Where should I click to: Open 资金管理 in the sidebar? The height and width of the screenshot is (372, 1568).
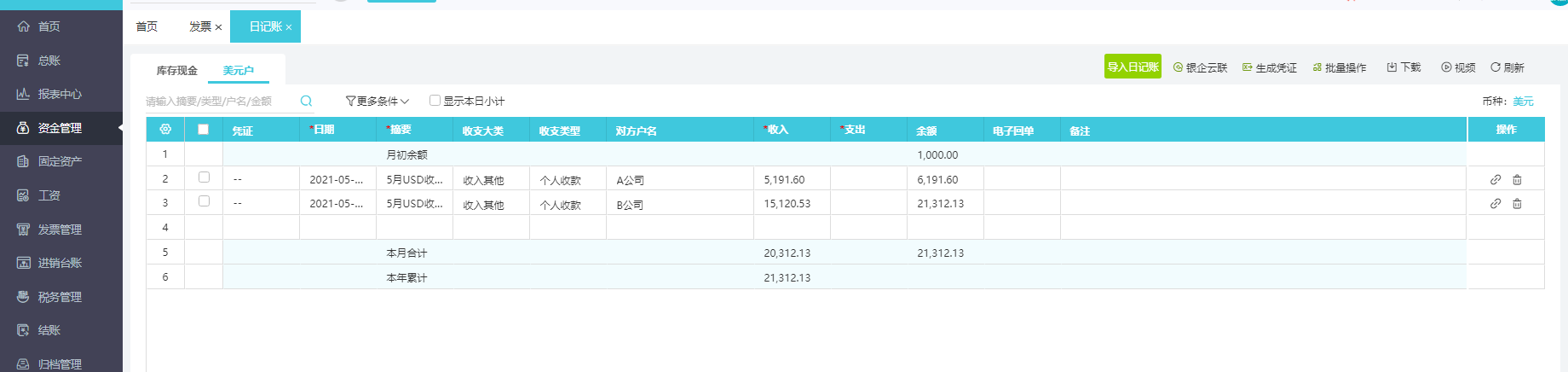[x=60, y=128]
